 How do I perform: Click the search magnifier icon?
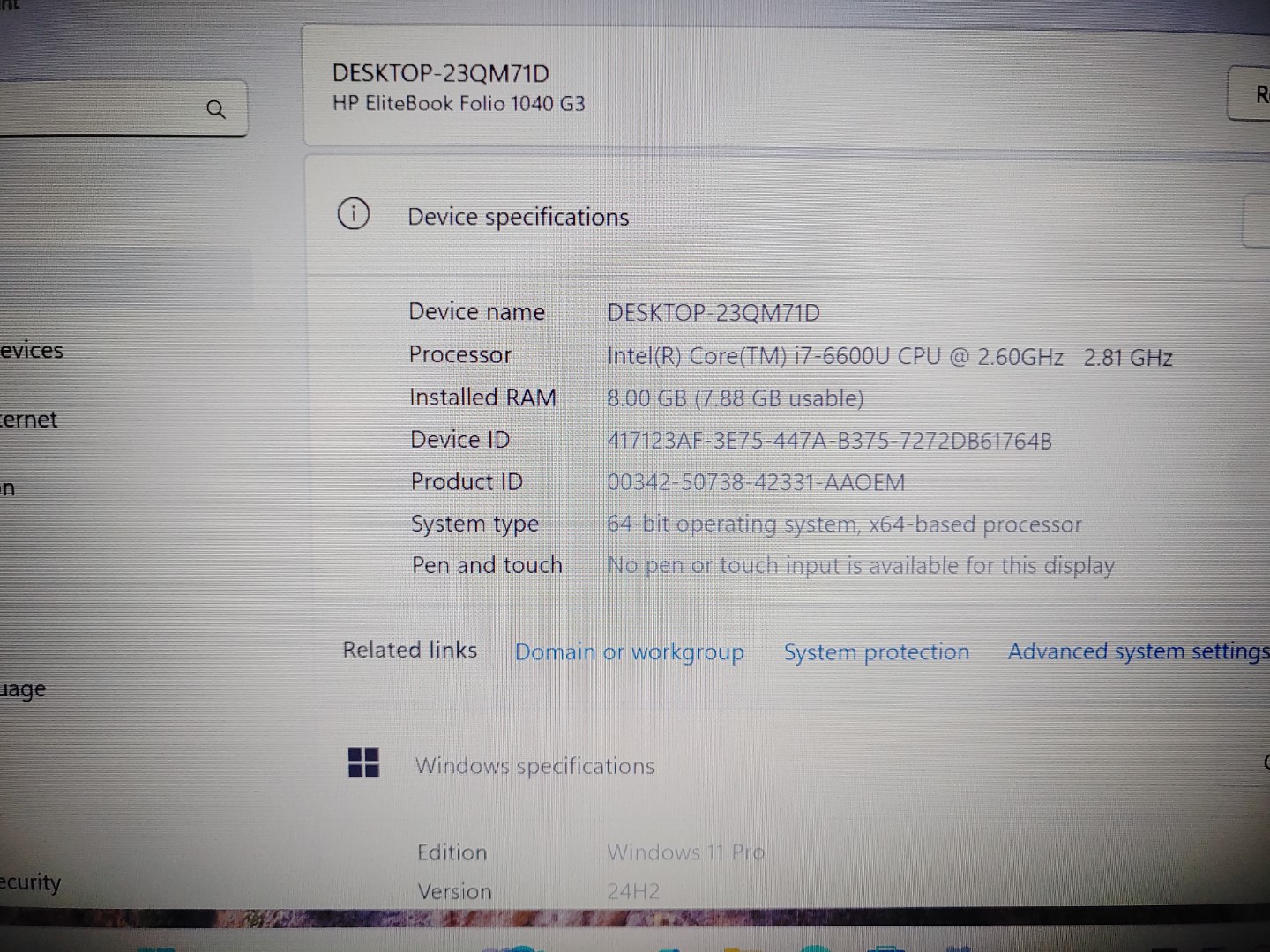tap(216, 109)
